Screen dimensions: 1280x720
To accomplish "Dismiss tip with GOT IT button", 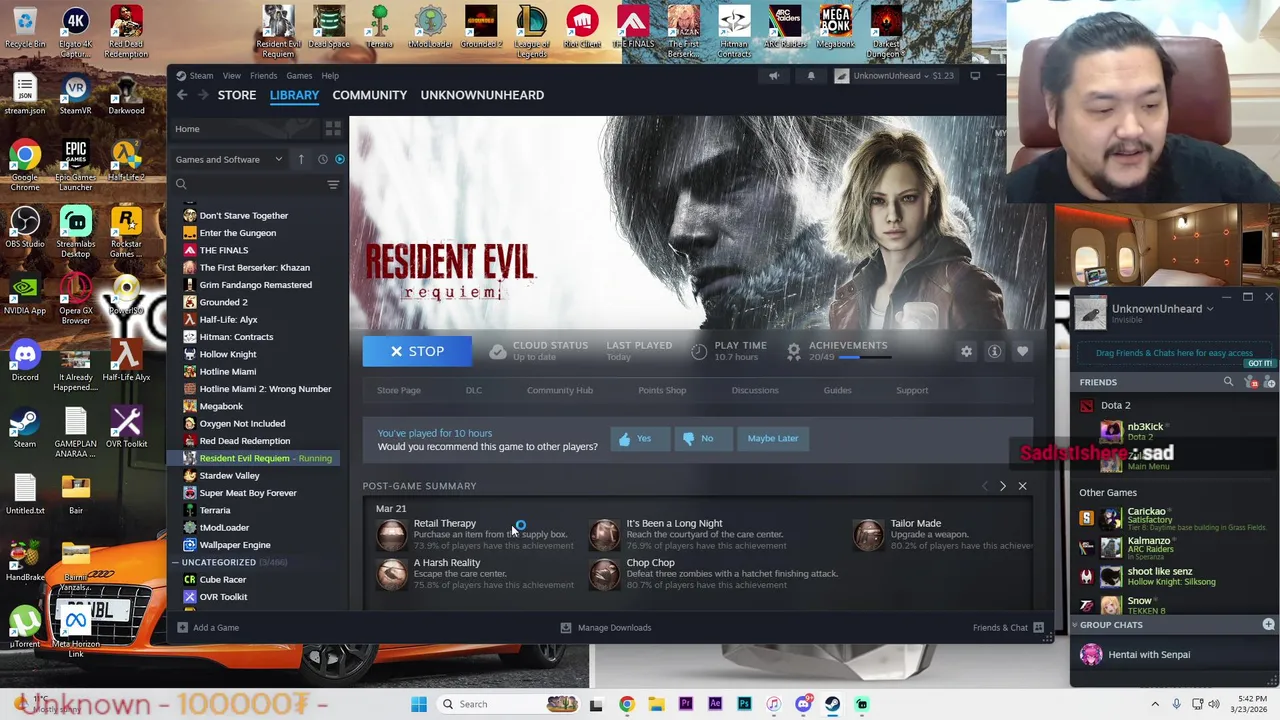I will point(1260,364).
